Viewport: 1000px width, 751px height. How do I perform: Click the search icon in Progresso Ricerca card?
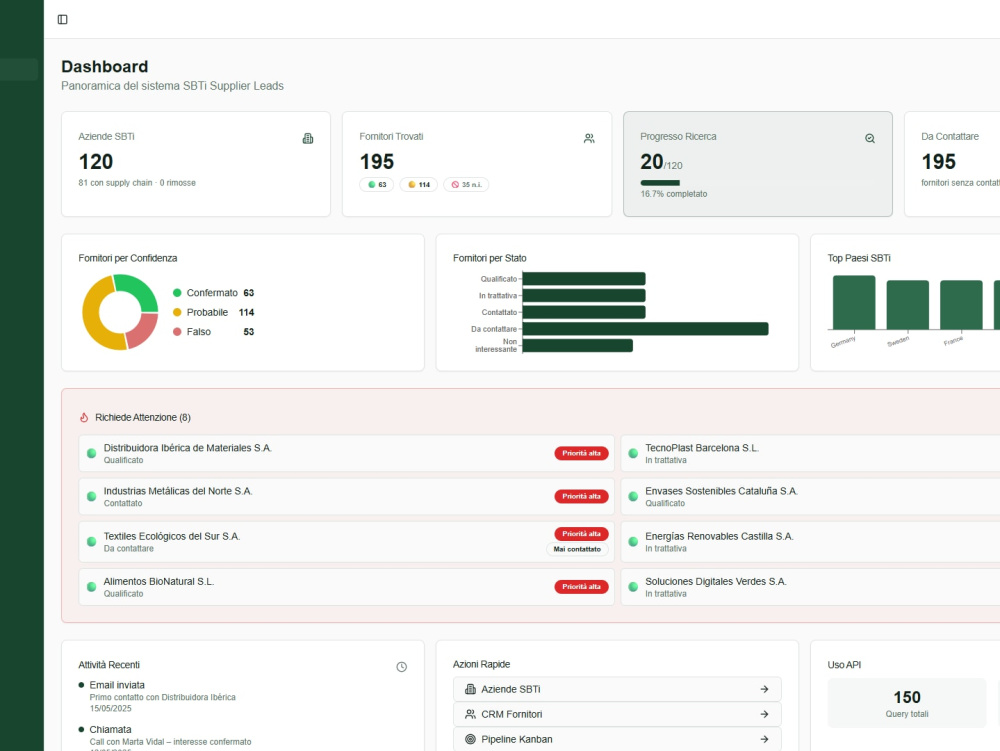[870, 138]
